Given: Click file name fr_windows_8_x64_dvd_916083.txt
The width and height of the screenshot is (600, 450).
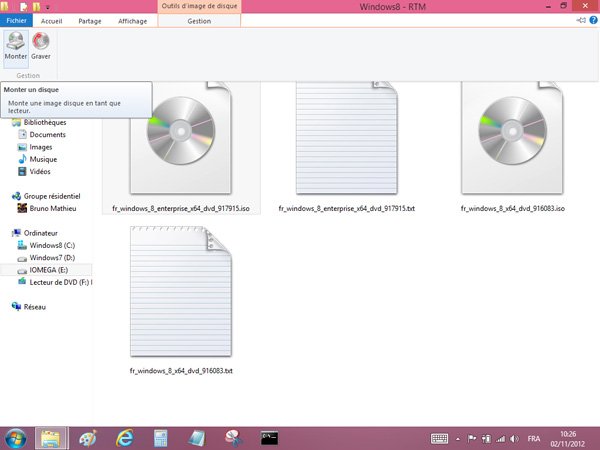Looking at the screenshot, I should pos(181,371).
